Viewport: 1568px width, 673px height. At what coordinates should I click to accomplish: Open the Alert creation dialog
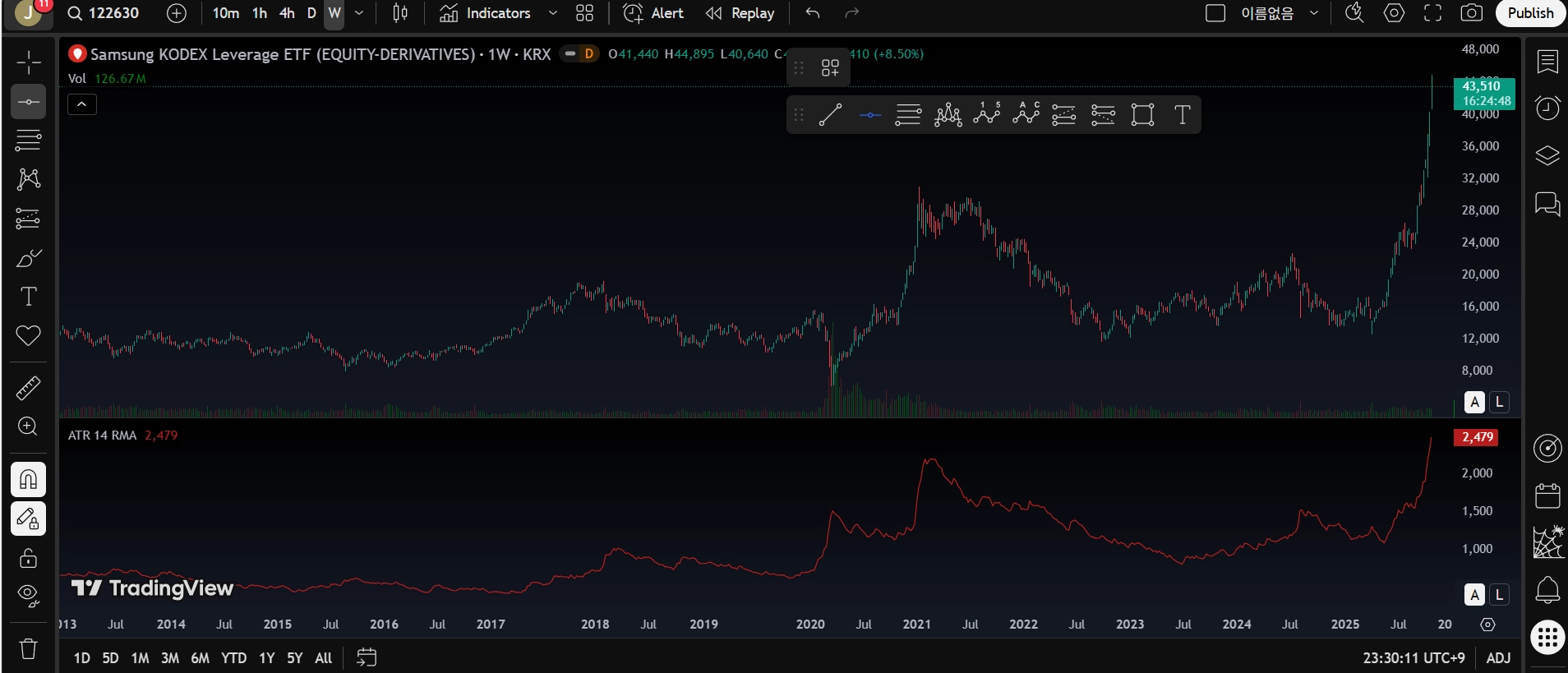[653, 13]
